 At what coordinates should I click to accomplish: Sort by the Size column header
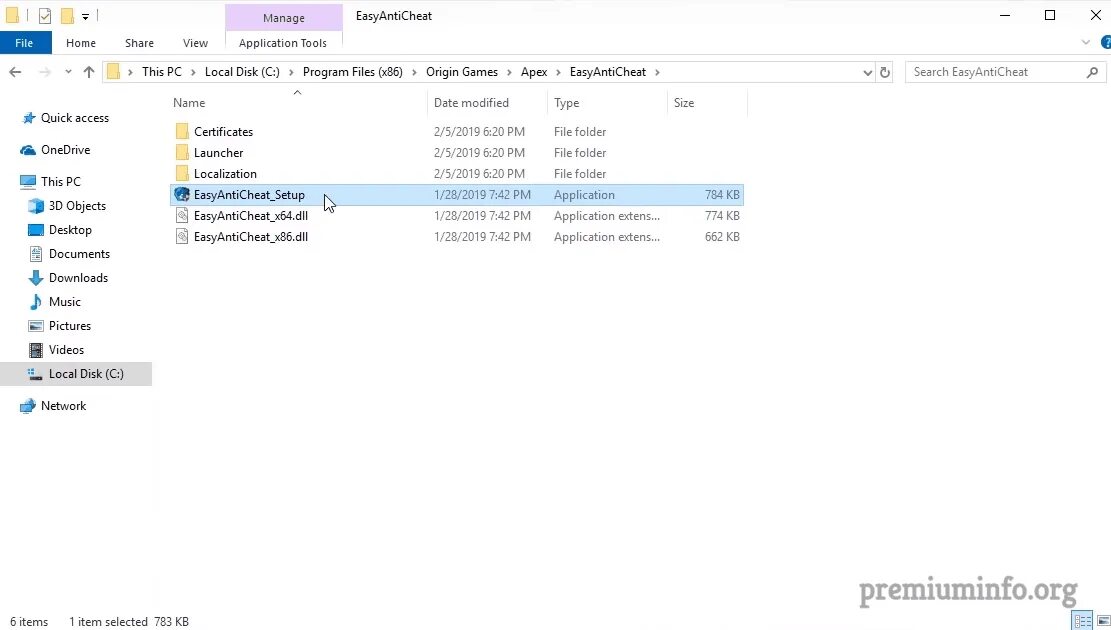pos(684,103)
